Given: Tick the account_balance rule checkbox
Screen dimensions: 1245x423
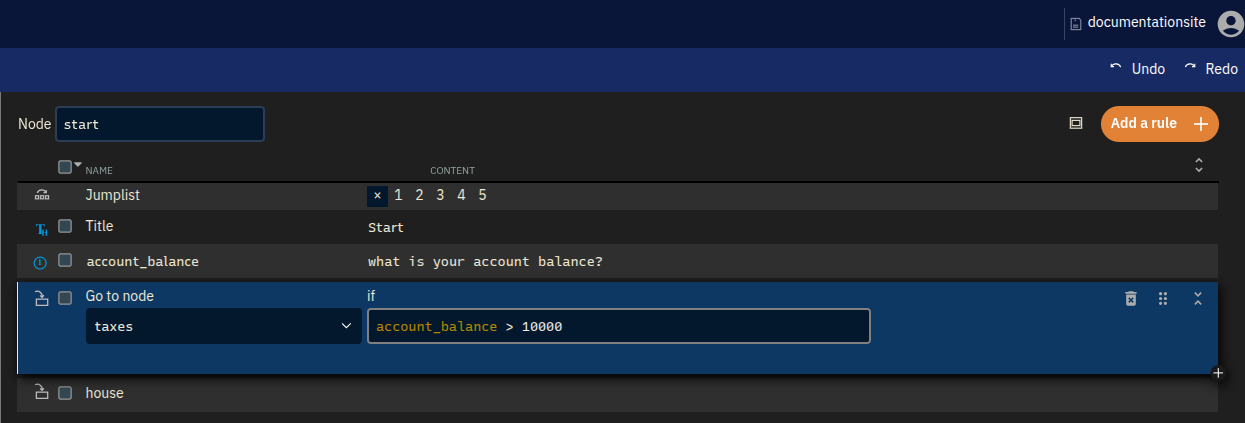Looking at the screenshot, I should click(65, 260).
